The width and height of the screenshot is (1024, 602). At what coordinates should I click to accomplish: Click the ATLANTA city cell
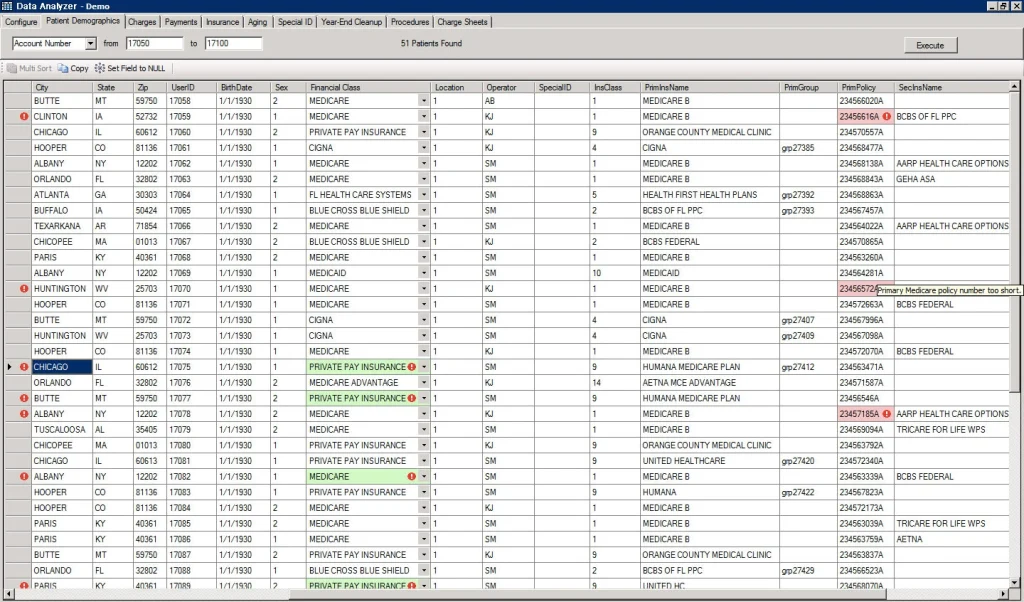tap(62, 195)
